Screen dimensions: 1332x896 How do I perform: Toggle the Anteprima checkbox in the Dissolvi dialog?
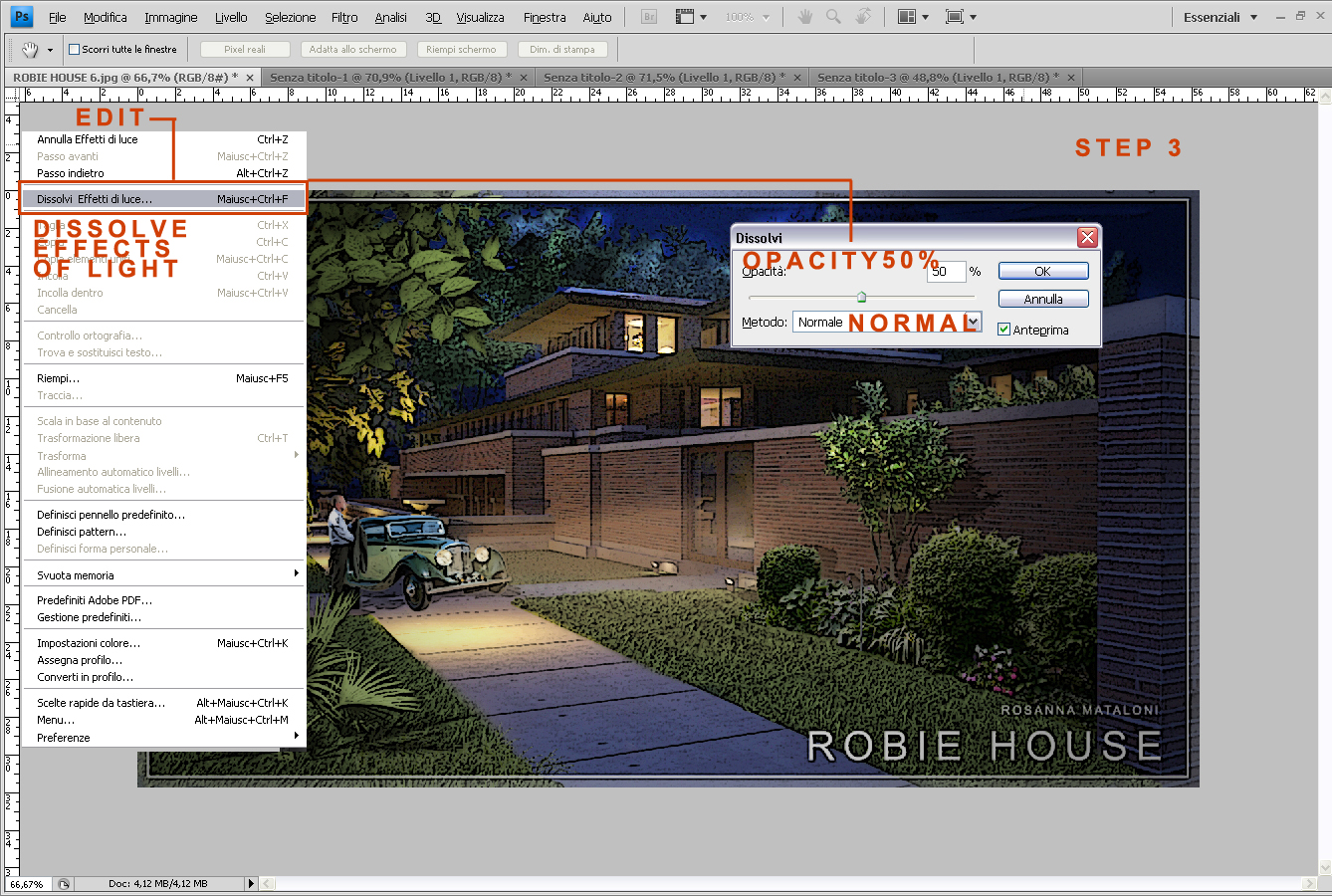(1004, 329)
